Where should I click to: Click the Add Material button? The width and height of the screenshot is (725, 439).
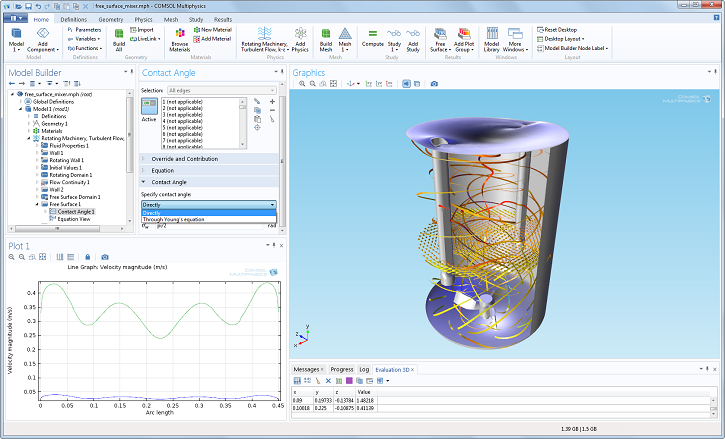(x=212, y=39)
